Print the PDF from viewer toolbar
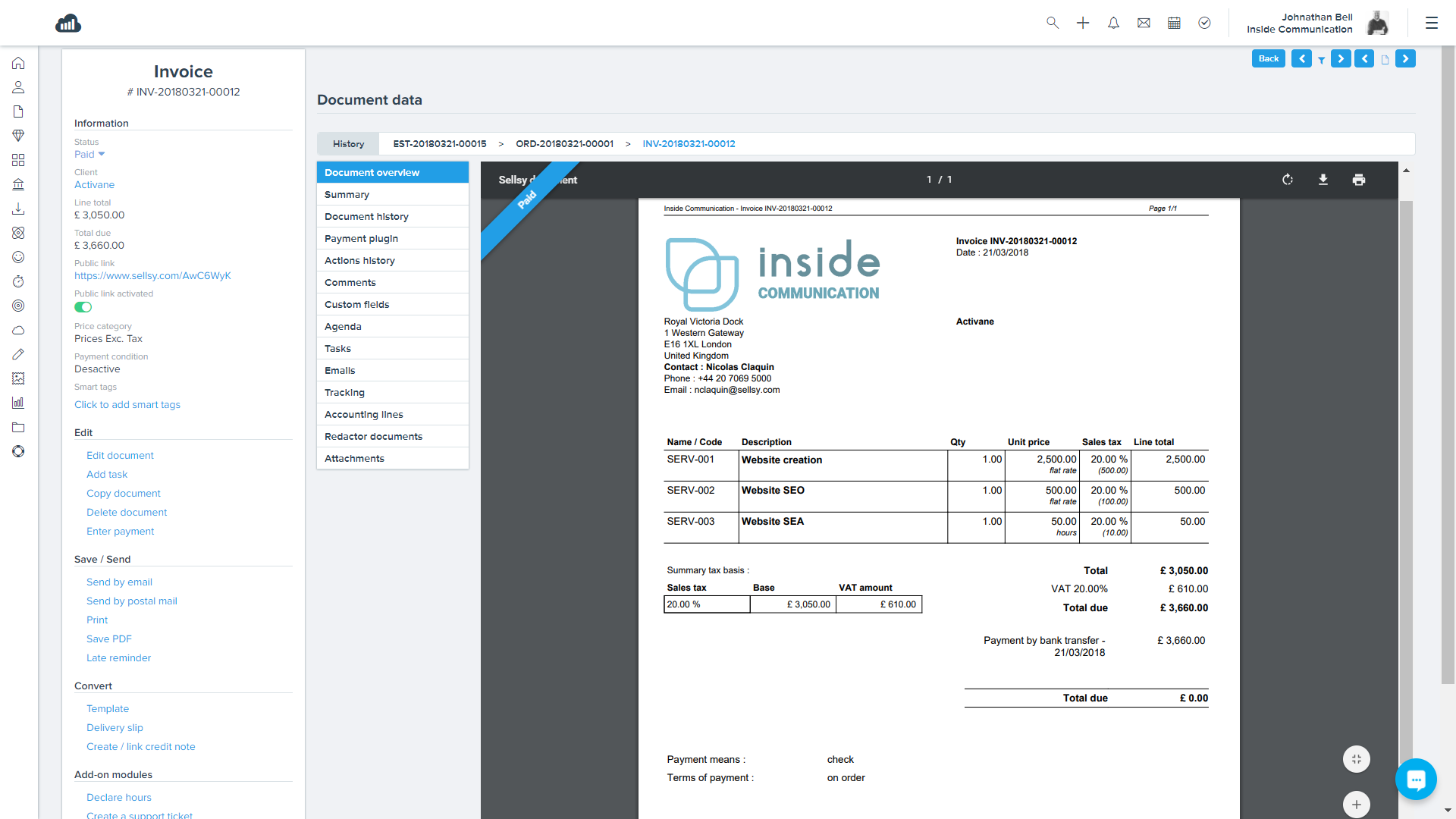The image size is (1456, 819). [x=1359, y=180]
